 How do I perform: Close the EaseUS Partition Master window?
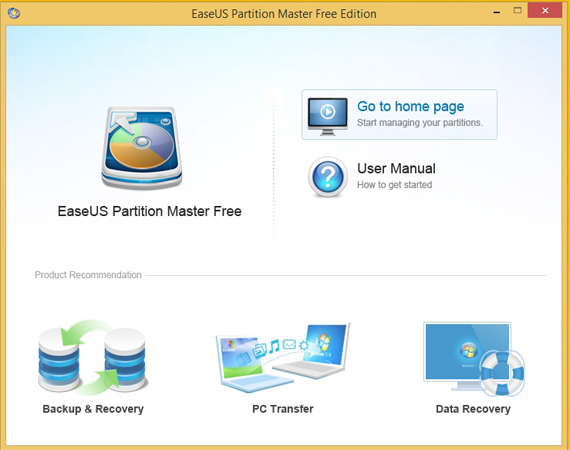tap(545, 11)
